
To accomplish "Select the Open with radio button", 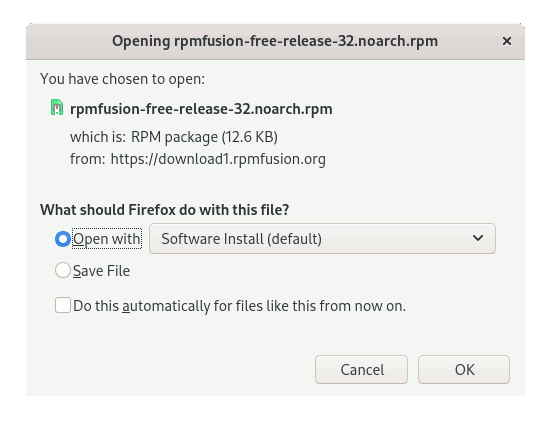I will point(63,239).
